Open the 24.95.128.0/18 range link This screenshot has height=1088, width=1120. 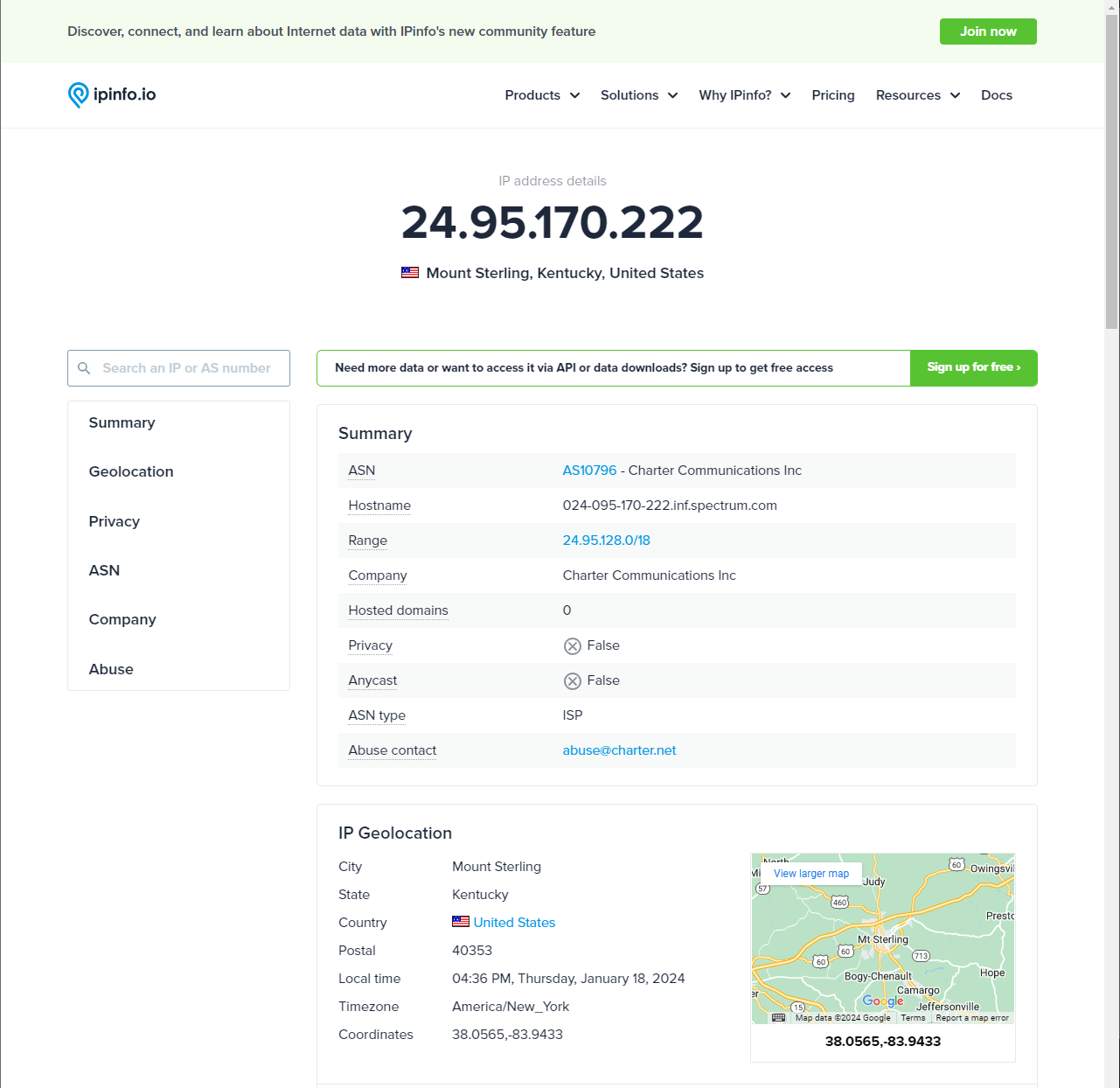click(607, 541)
